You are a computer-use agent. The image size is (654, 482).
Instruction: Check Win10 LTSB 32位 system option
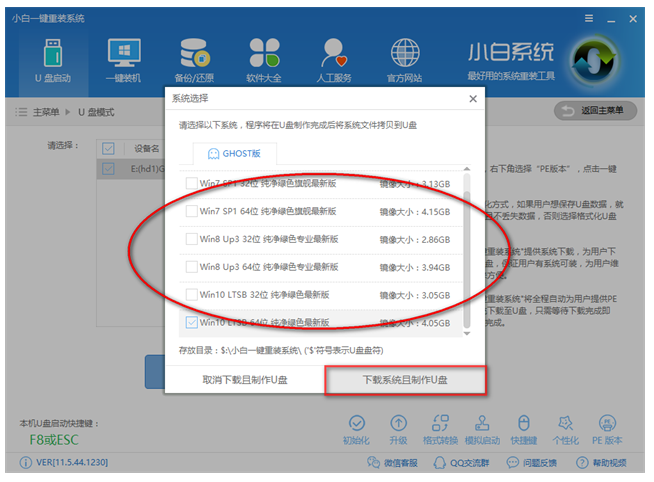[x=191, y=295]
